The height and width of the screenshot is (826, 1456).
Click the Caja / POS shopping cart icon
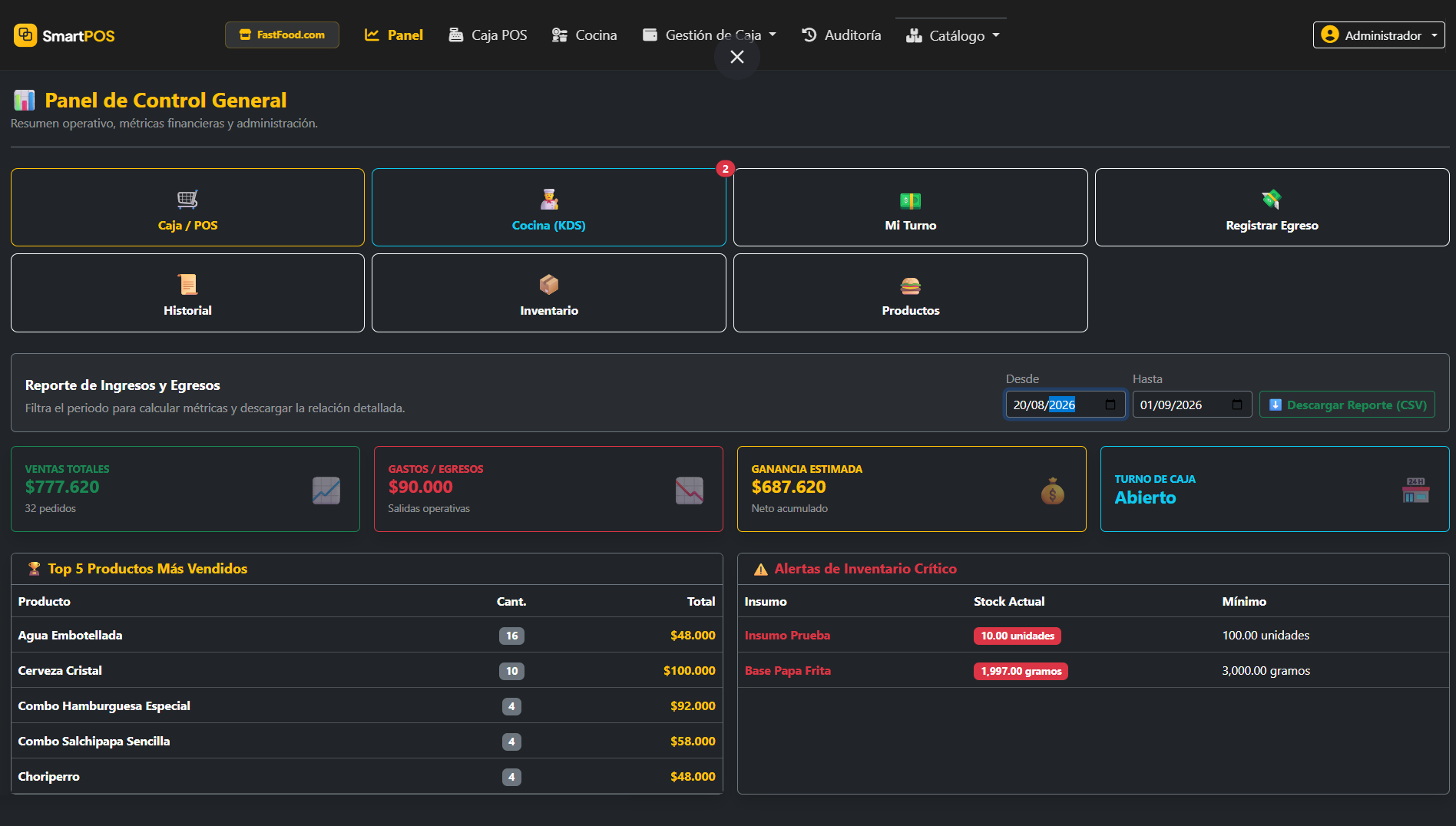click(187, 200)
